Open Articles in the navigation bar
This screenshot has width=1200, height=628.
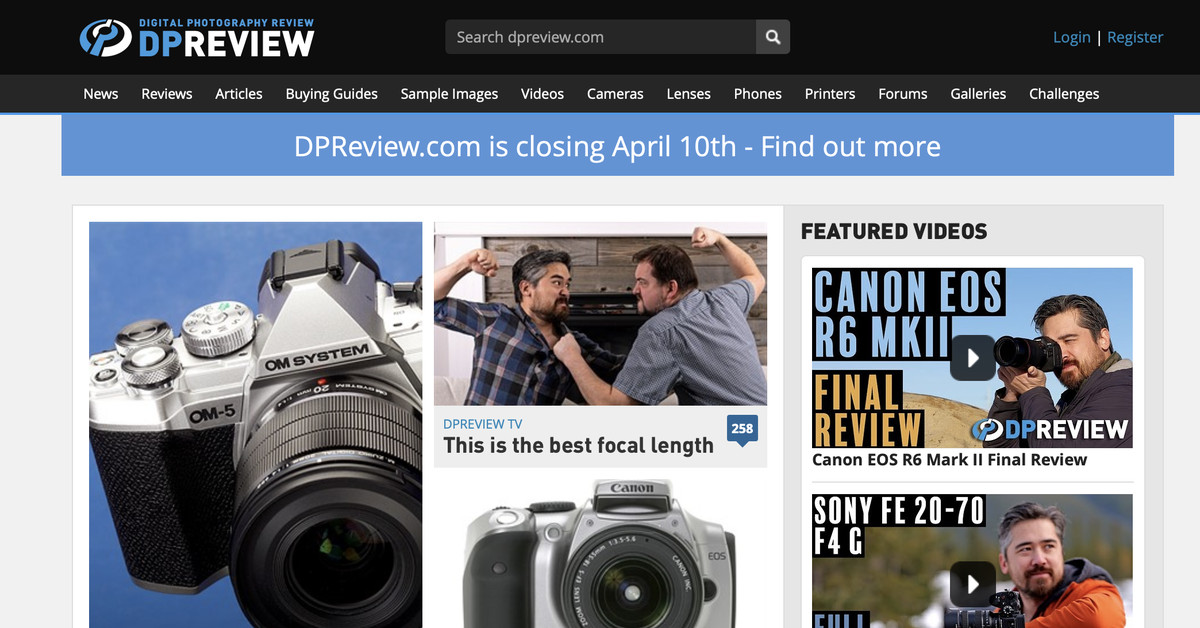pos(239,94)
